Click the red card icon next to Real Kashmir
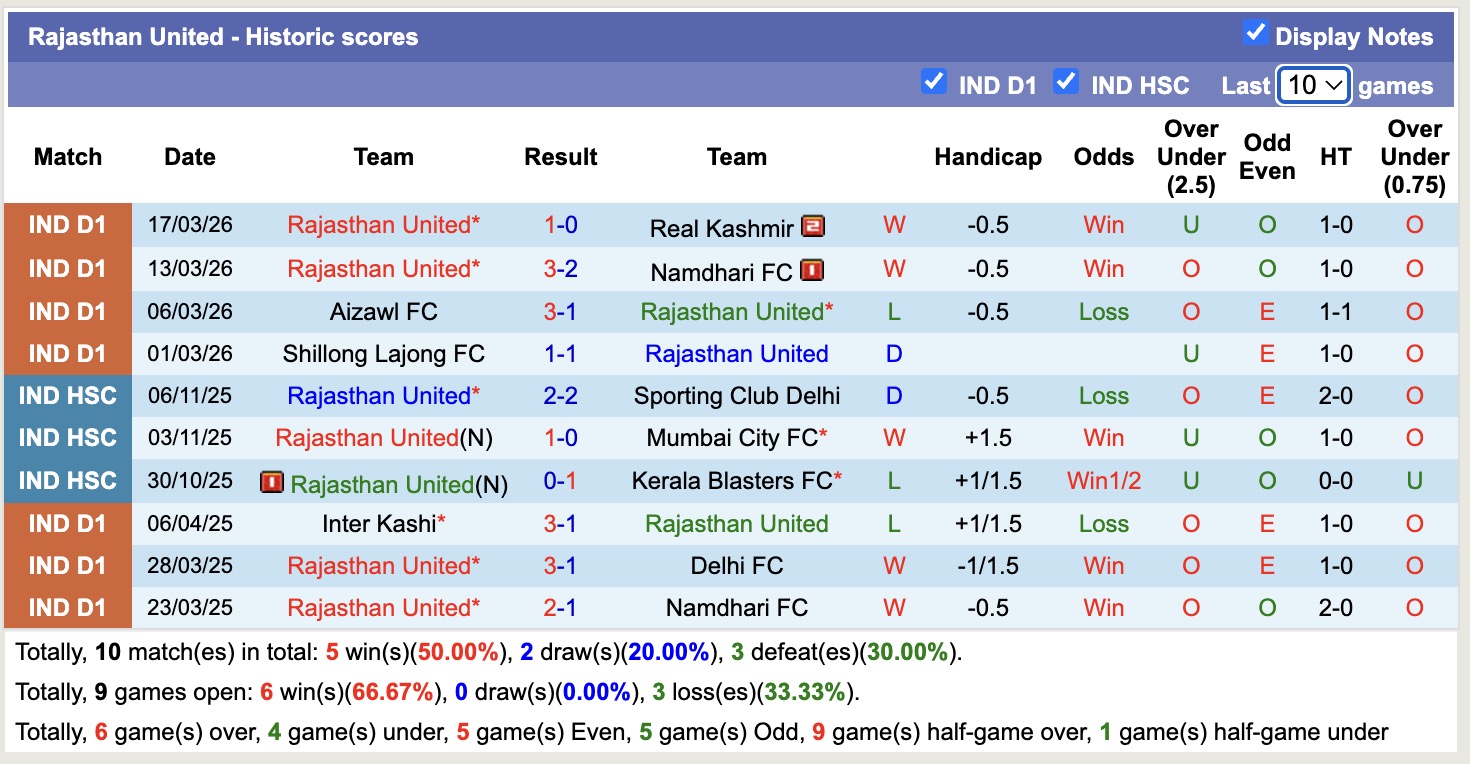The image size is (1470, 764). pos(813,226)
